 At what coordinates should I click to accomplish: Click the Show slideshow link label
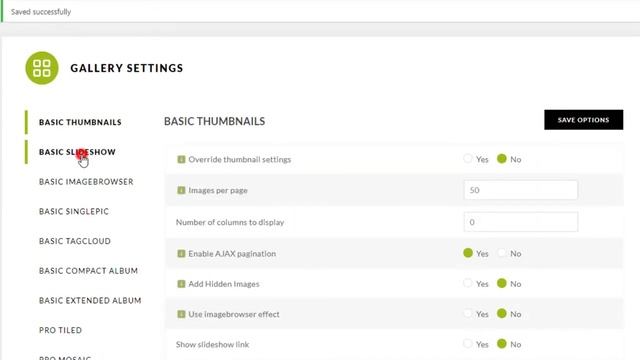[x=212, y=344]
